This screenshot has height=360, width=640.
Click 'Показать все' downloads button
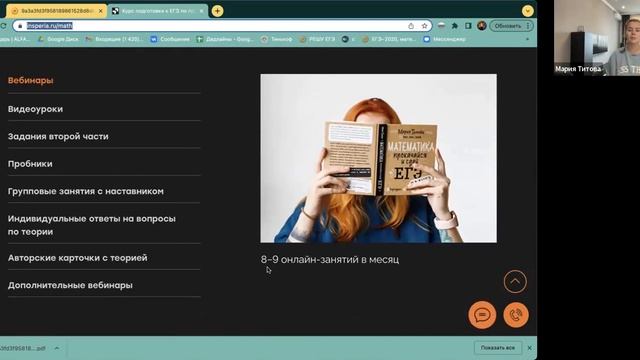(x=498, y=348)
